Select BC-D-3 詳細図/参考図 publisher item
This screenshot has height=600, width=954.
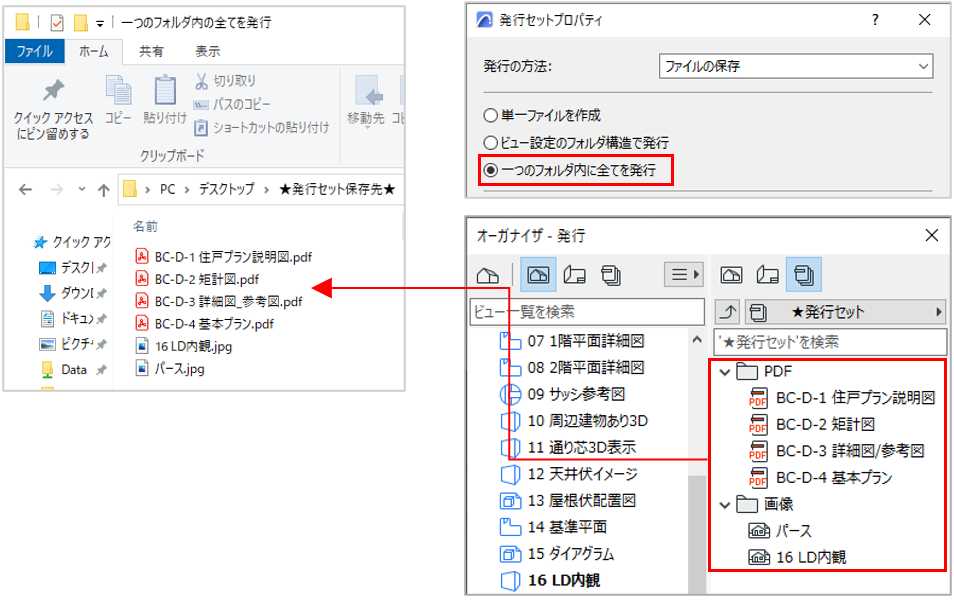[837, 451]
